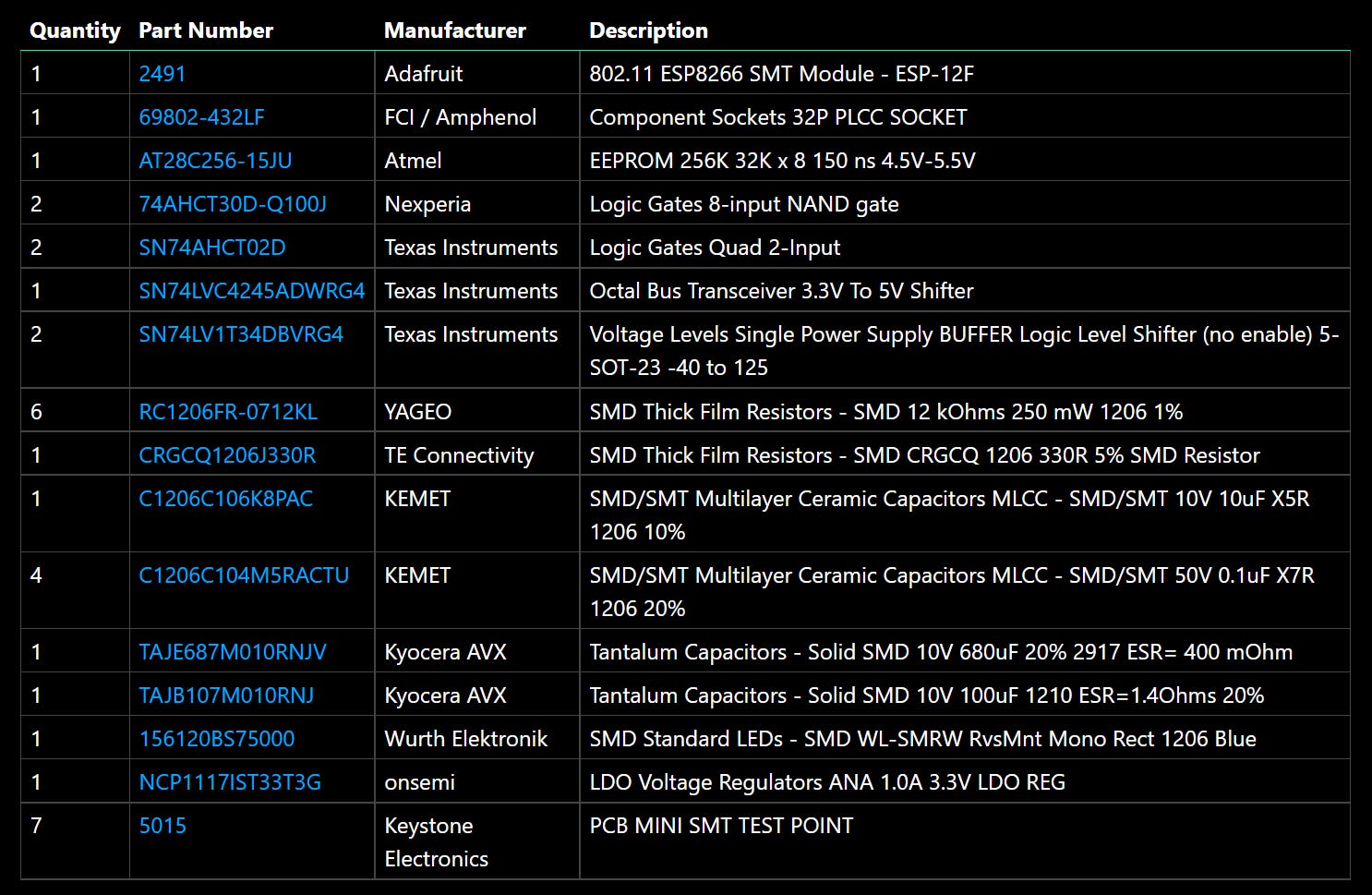Click the Part Number column header
1372x895 pixels.
[206, 30]
